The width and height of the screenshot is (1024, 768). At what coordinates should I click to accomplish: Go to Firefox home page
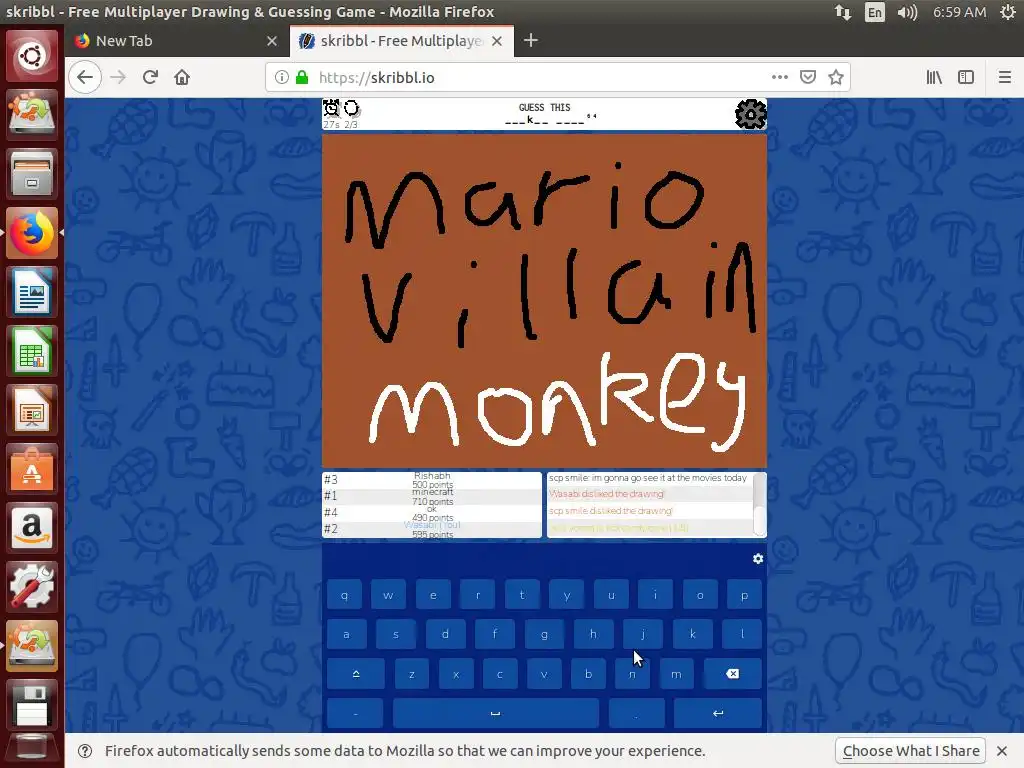point(182,77)
